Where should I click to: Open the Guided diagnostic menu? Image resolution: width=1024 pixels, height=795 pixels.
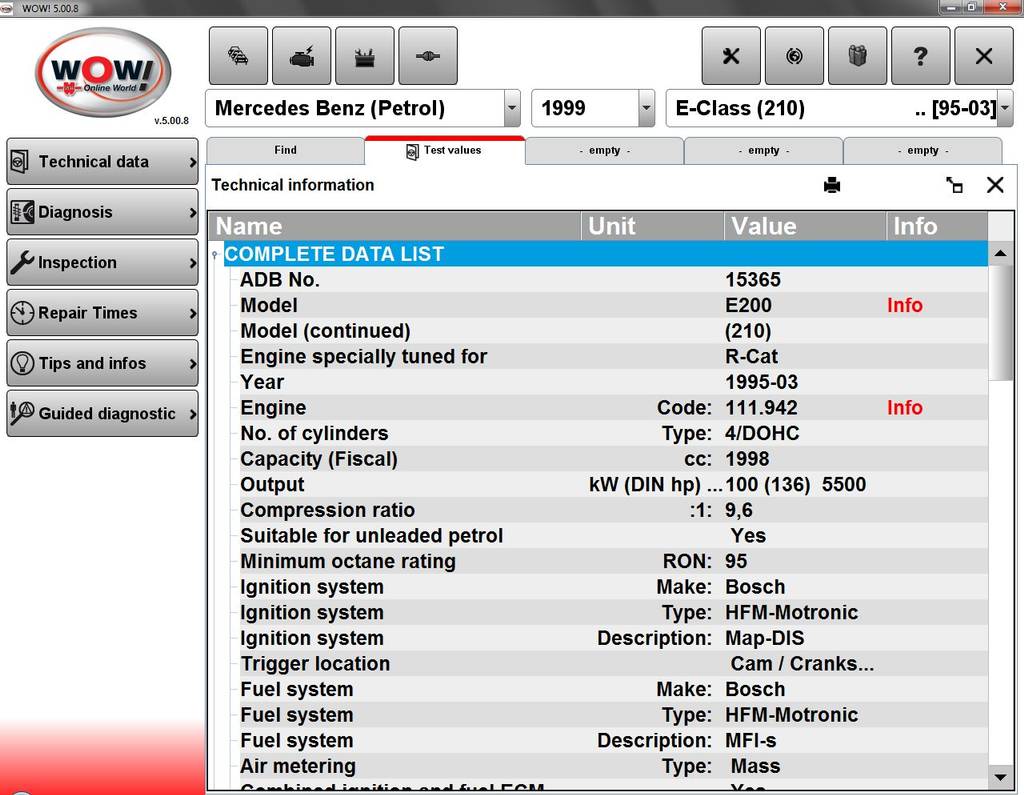click(x=103, y=413)
